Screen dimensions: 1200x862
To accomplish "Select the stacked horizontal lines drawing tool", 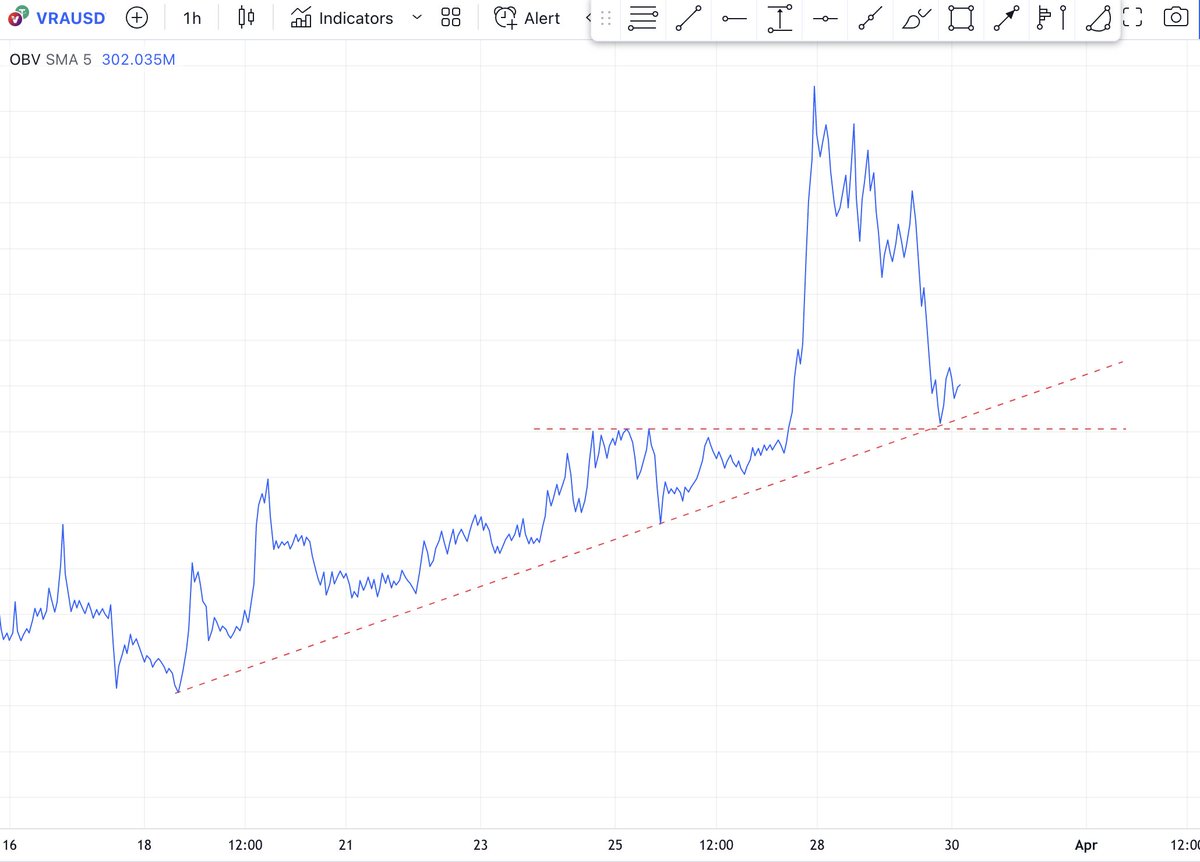I will click(642, 18).
